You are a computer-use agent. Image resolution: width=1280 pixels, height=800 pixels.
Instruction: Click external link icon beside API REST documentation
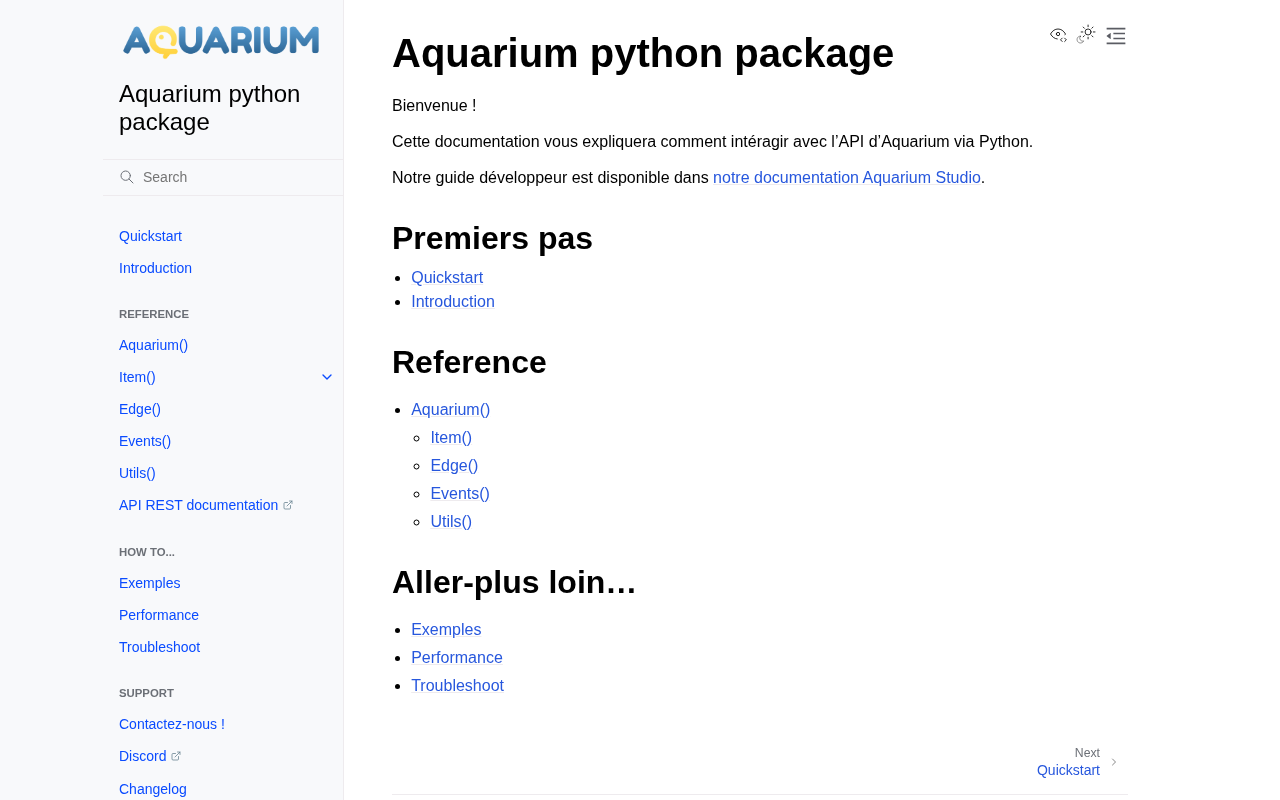288,505
